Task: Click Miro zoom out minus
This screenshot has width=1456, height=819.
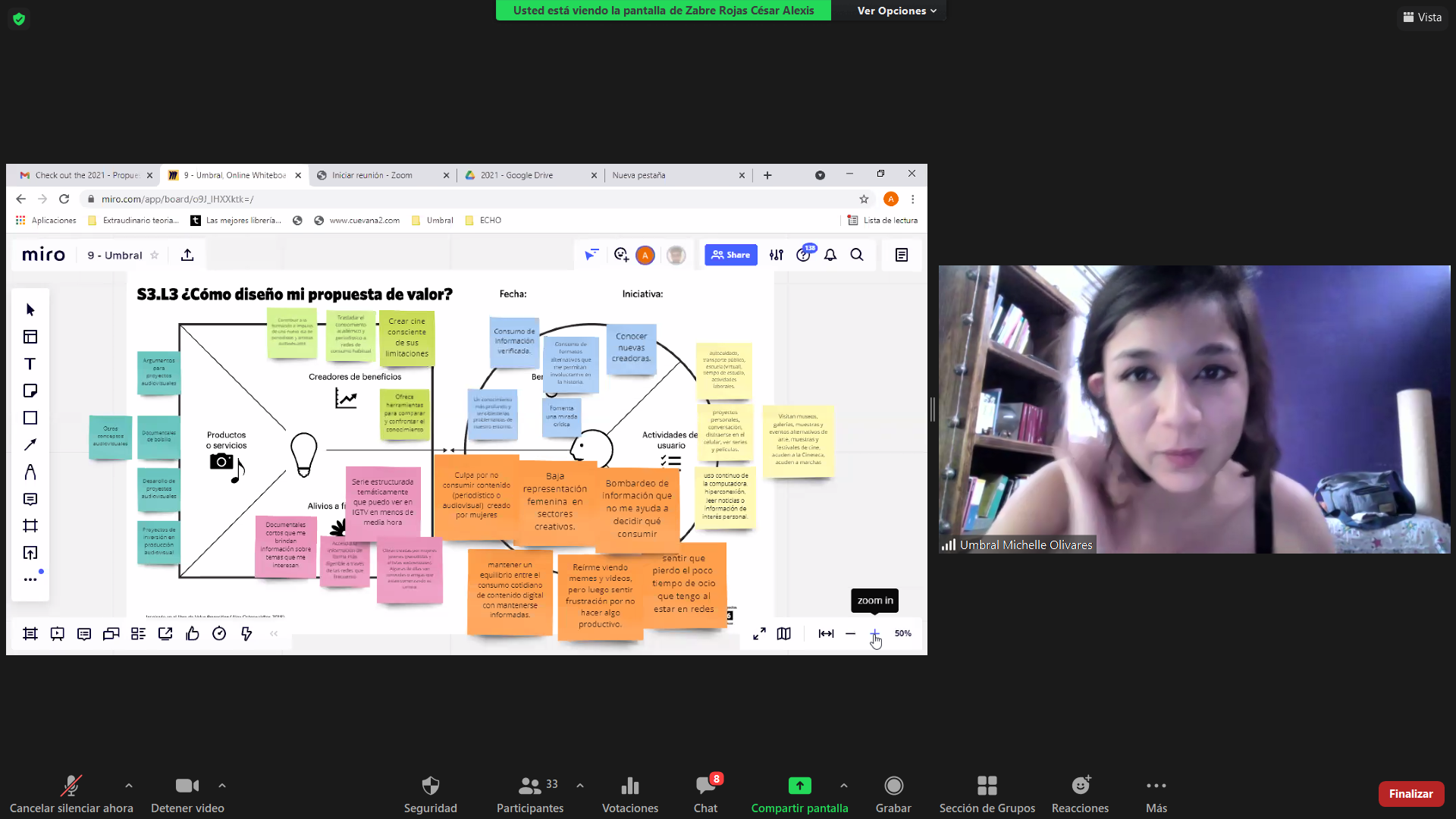Action: click(851, 634)
